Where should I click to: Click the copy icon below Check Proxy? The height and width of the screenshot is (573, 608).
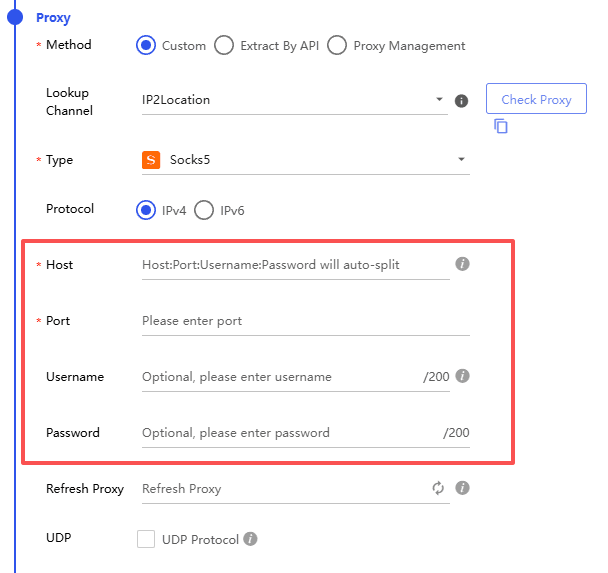[501, 127]
